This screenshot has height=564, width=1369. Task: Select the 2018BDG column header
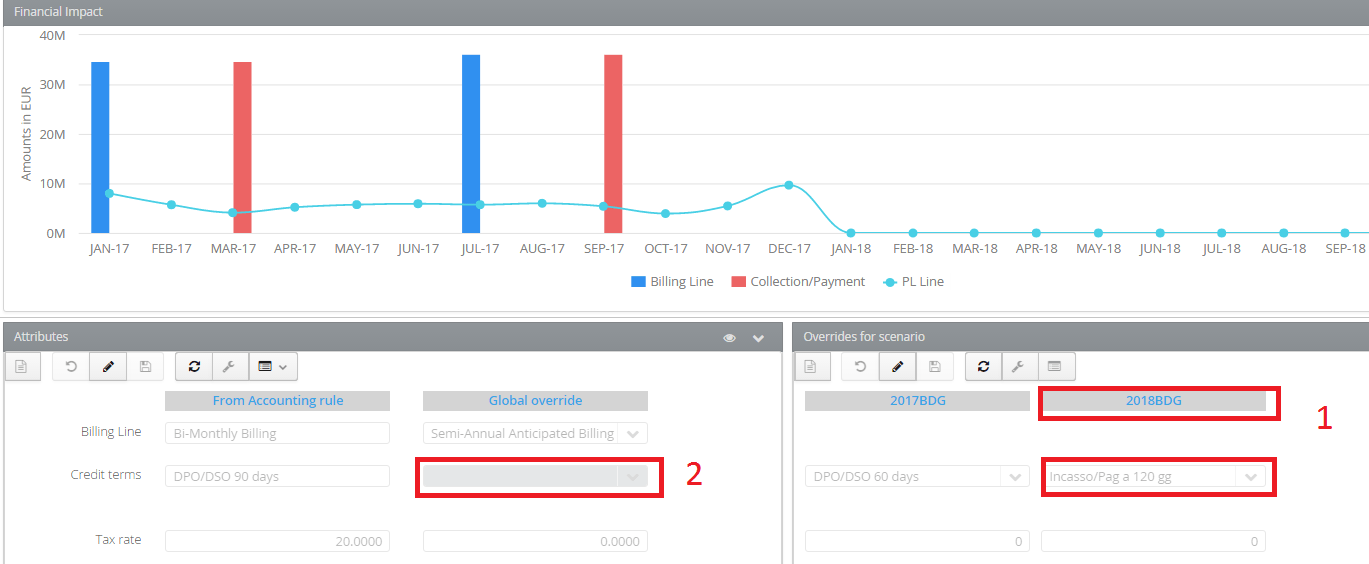click(x=1153, y=400)
